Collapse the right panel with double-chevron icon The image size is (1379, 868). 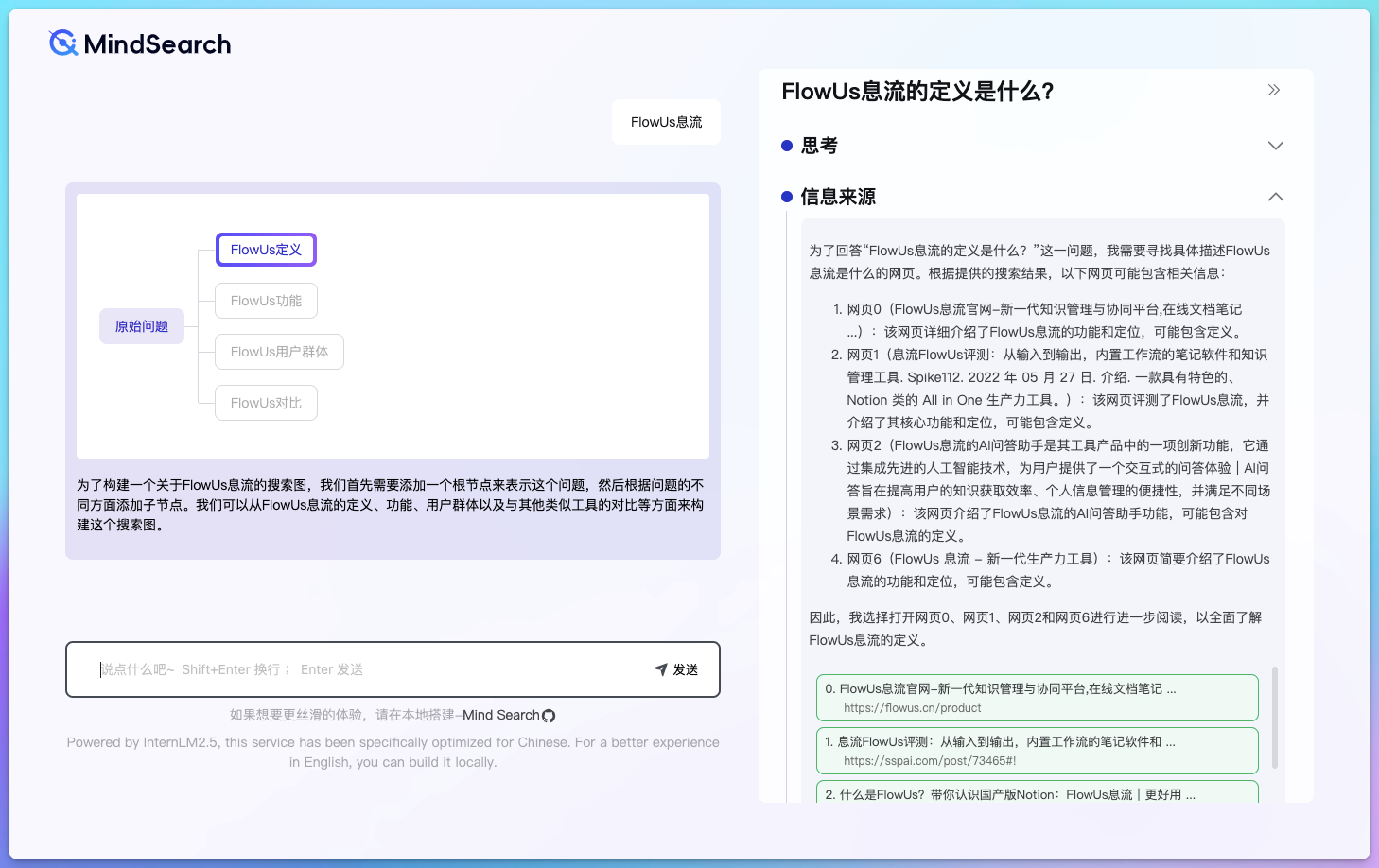click(1274, 90)
